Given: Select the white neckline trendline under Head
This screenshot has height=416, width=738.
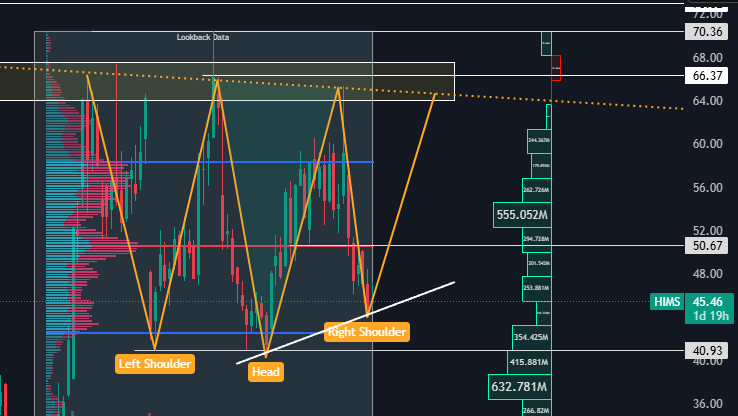Looking at the screenshot, I should point(345,323).
